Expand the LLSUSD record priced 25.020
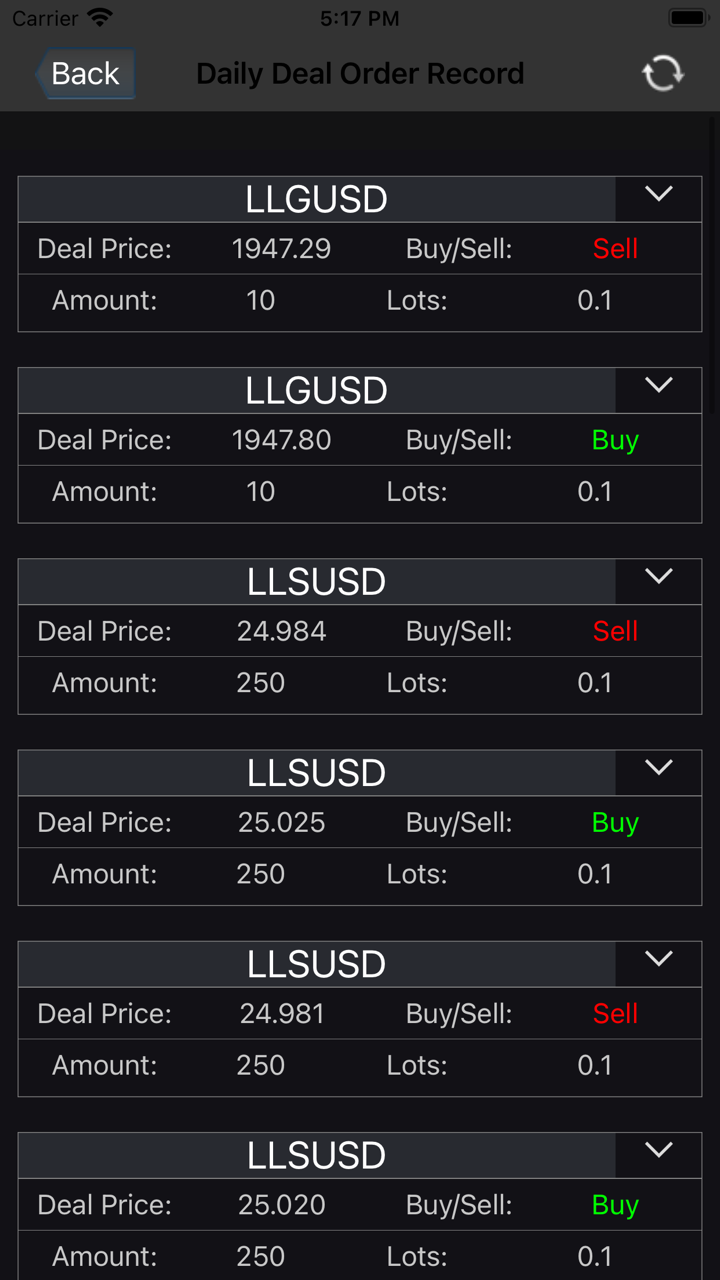This screenshot has height=1280, width=720. coord(659,1150)
